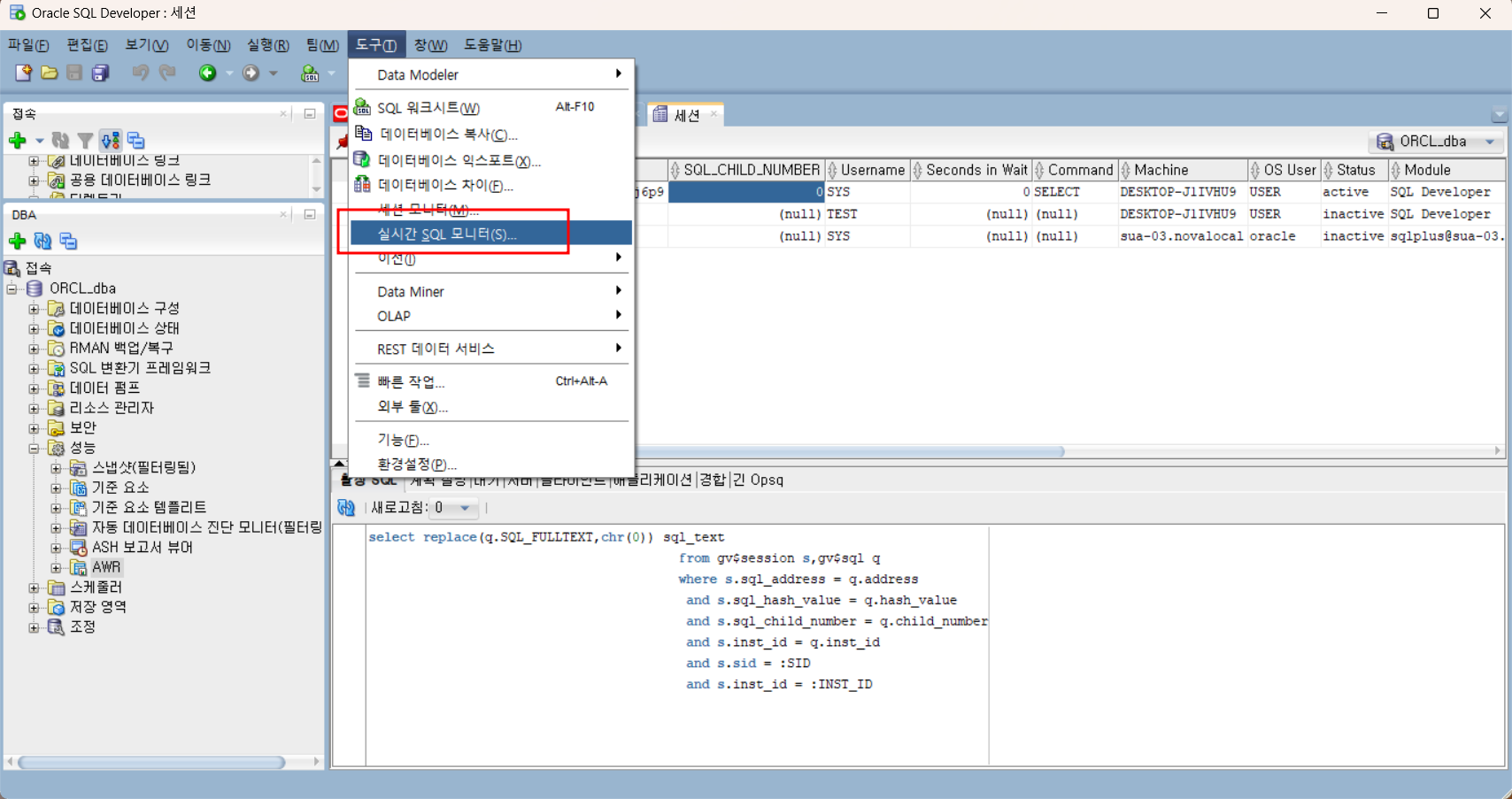Sort by the Seconds in Wait column header
1512x799 pixels.
coord(971,170)
